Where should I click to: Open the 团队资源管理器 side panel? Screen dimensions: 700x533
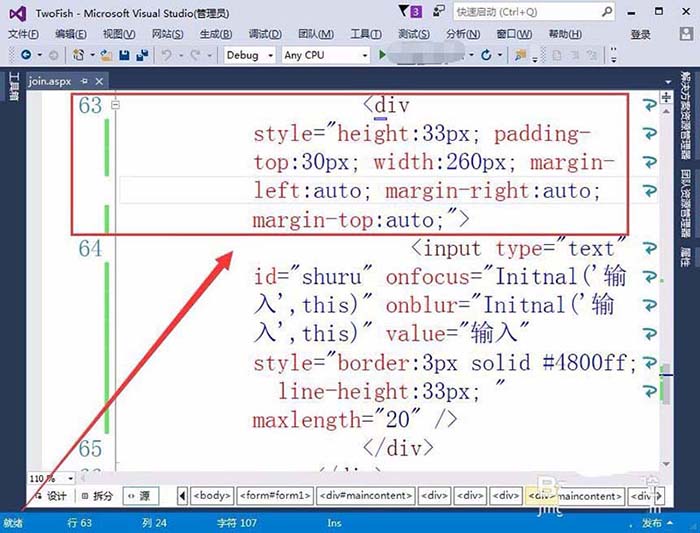pos(685,204)
